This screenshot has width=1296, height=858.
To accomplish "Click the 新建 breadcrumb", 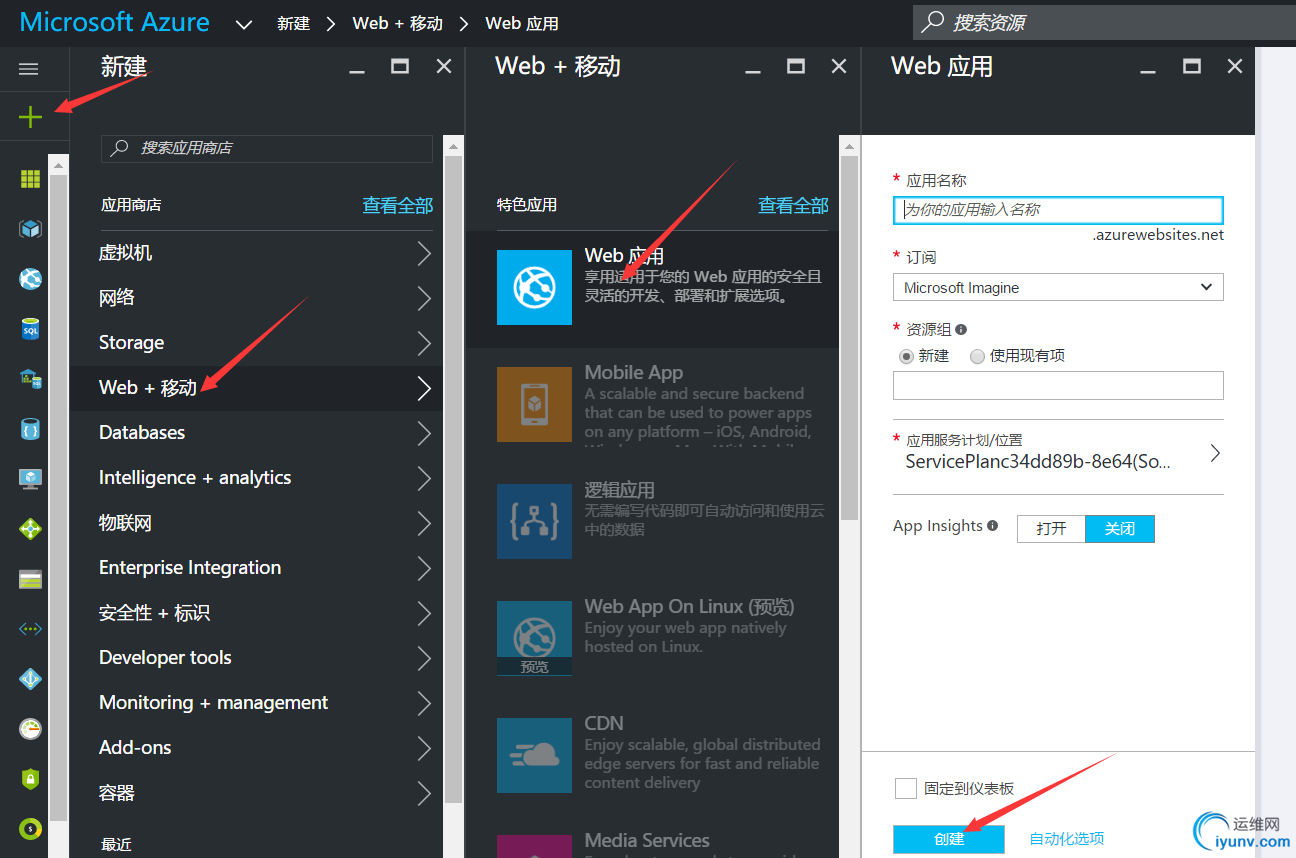I will [293, 23].
